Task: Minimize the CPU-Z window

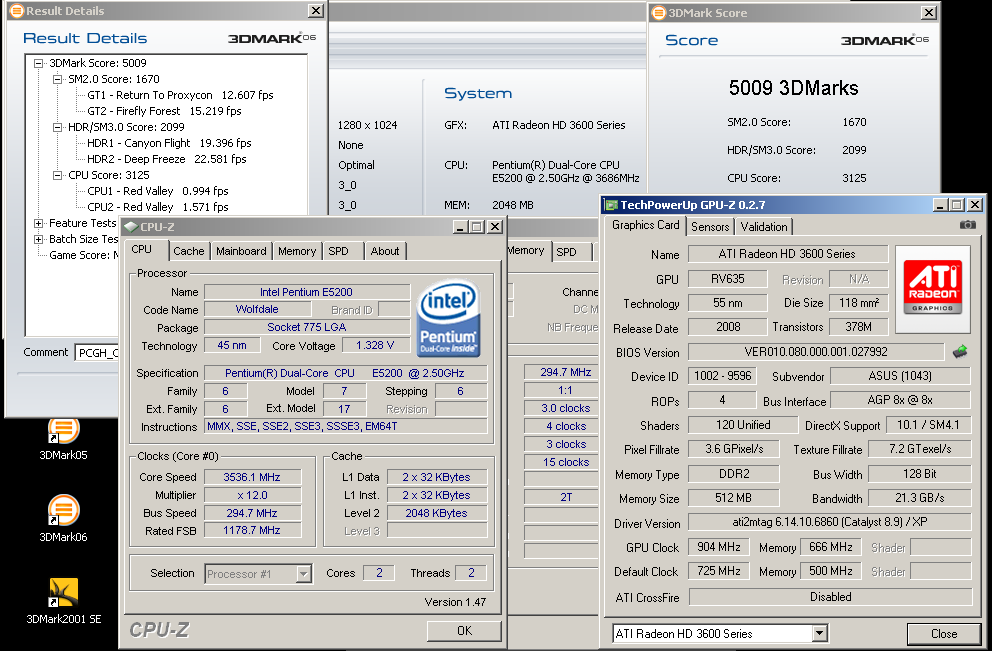Action: pos(460,227)
